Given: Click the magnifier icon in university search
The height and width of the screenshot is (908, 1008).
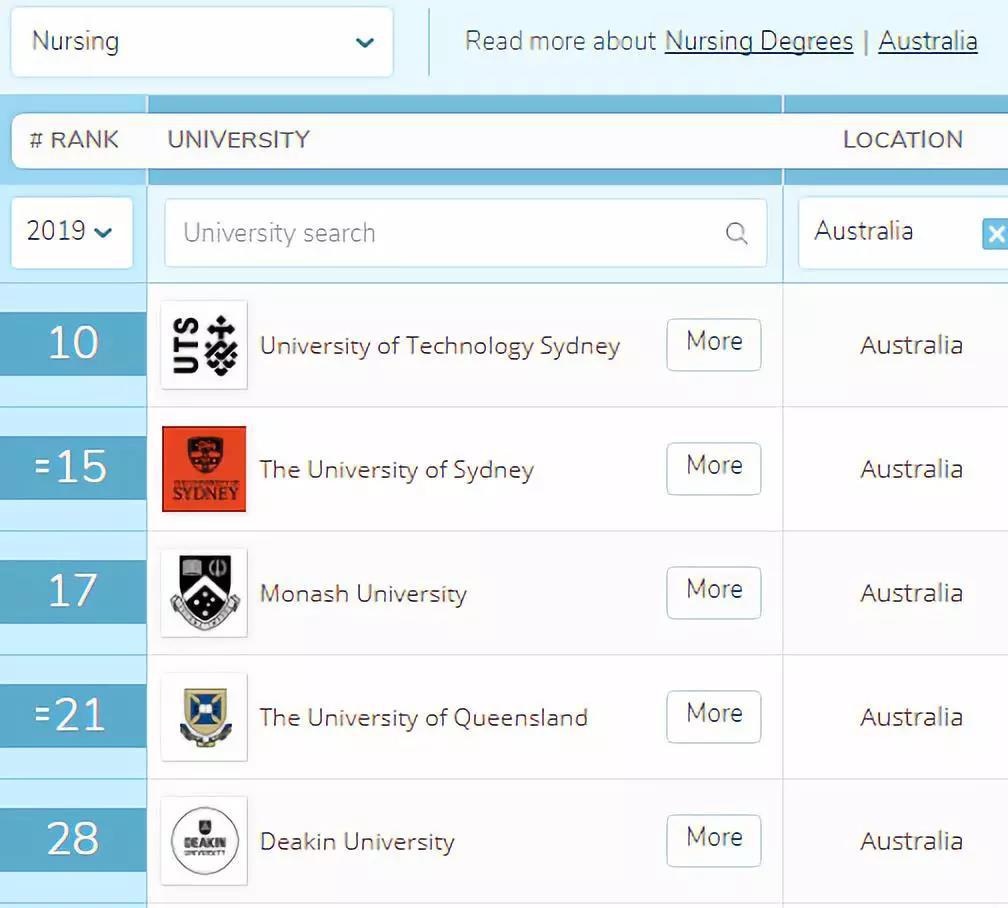Looking at the screenshot, I should [736, 234].
